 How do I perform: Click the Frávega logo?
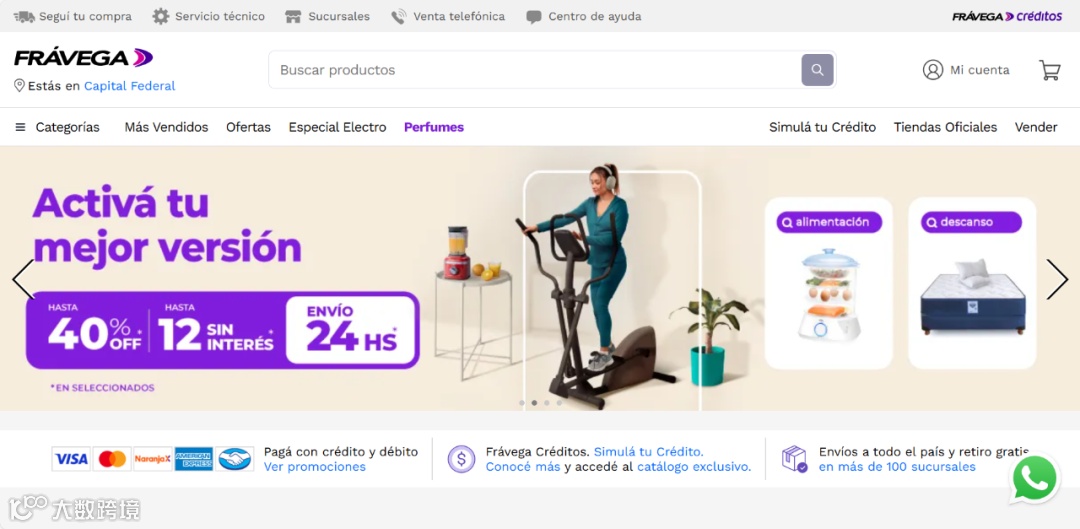pos(83,58)
